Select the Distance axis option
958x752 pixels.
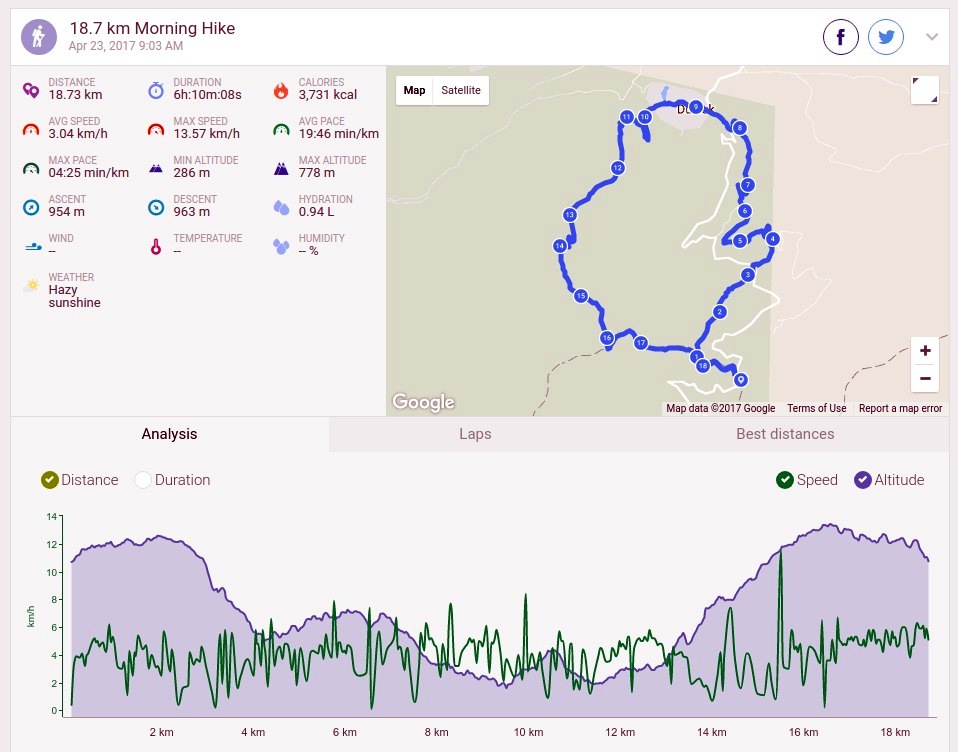pyautogui.click(x=49, y=480)
